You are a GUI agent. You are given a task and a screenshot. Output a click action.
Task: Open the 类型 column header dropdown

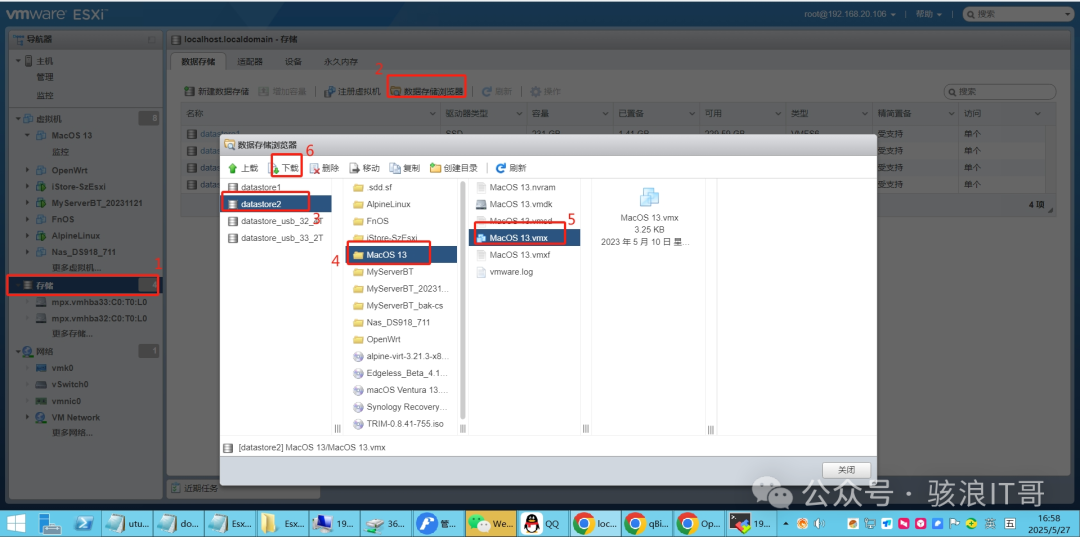click(x=865, y=114)
